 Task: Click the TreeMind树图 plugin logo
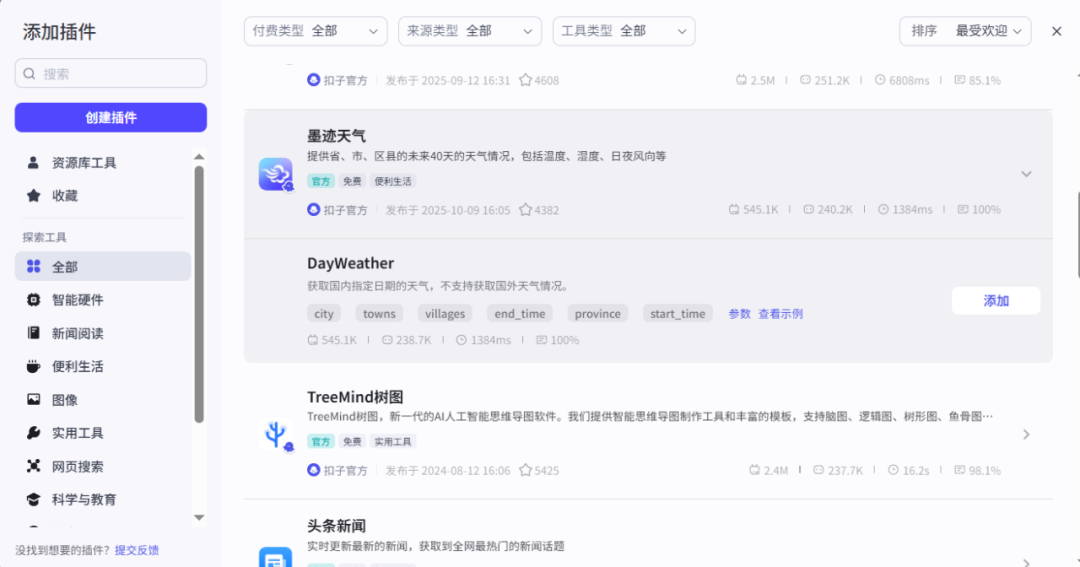[x=276, y=435]
